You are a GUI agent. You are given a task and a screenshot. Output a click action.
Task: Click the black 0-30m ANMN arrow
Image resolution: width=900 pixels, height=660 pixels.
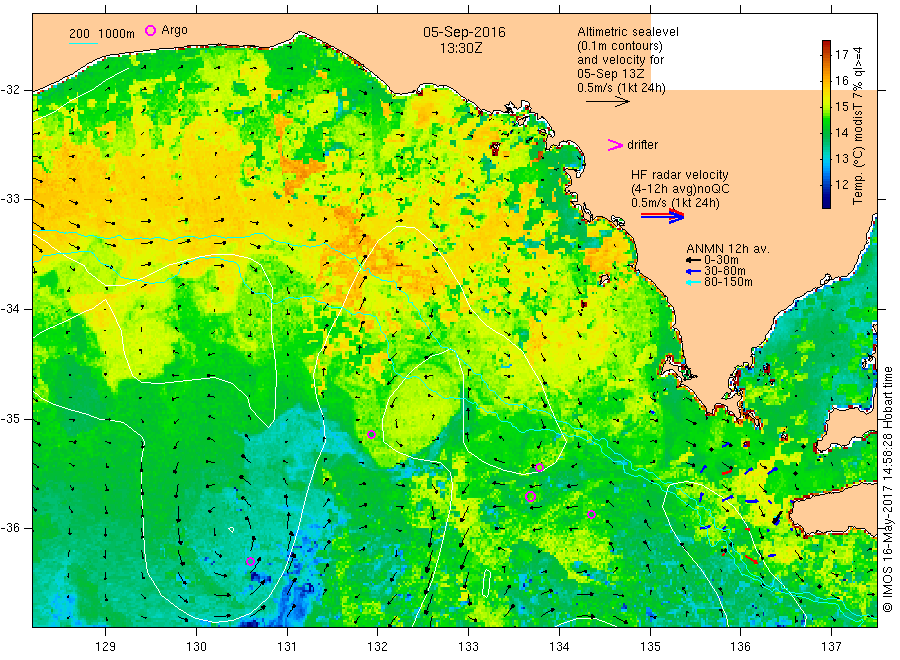coord(693,260)
